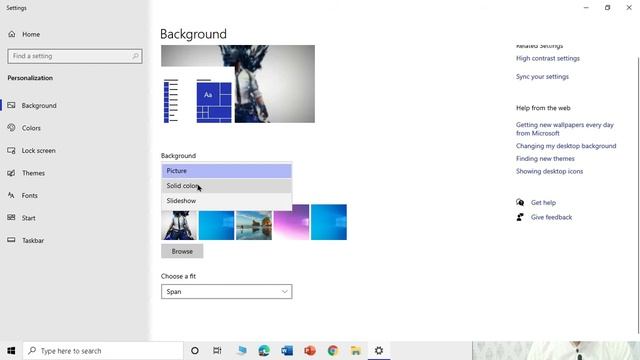Open Task View on the taskbar

217,351
